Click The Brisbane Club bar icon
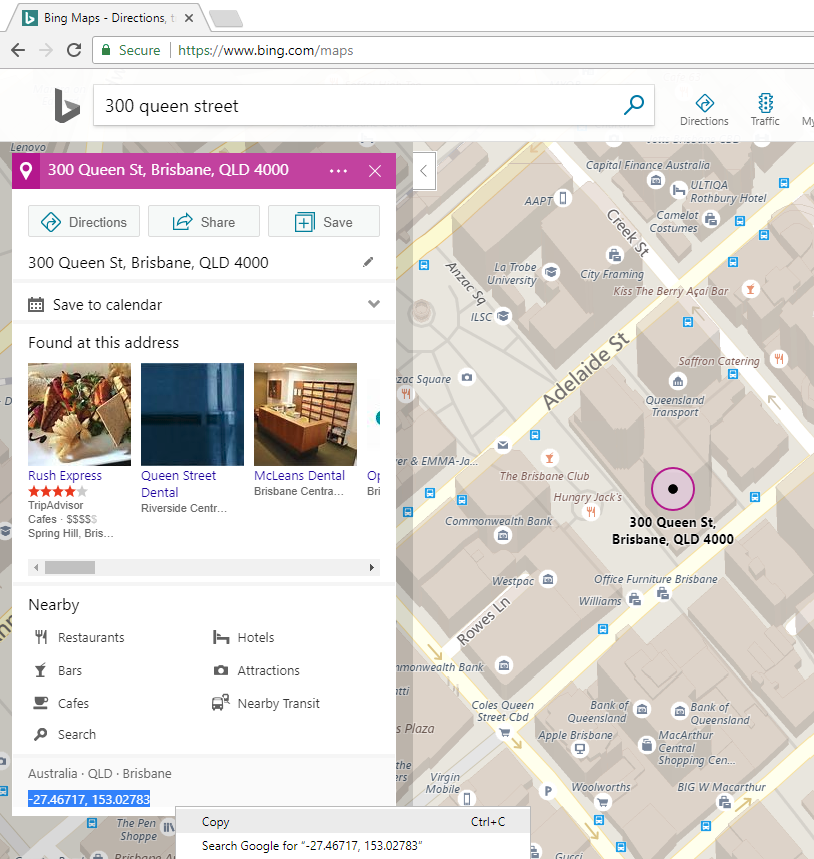The width and height of the screenshot is (814, 859). (x=549, y=457)
